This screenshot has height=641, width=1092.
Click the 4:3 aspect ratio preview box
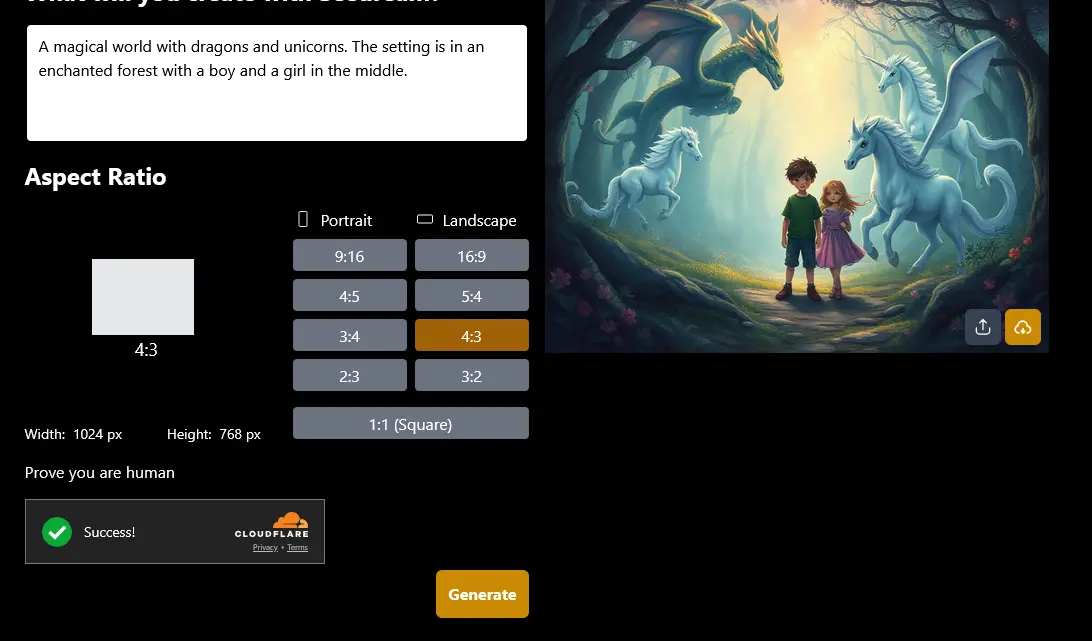tap(143, 297)
